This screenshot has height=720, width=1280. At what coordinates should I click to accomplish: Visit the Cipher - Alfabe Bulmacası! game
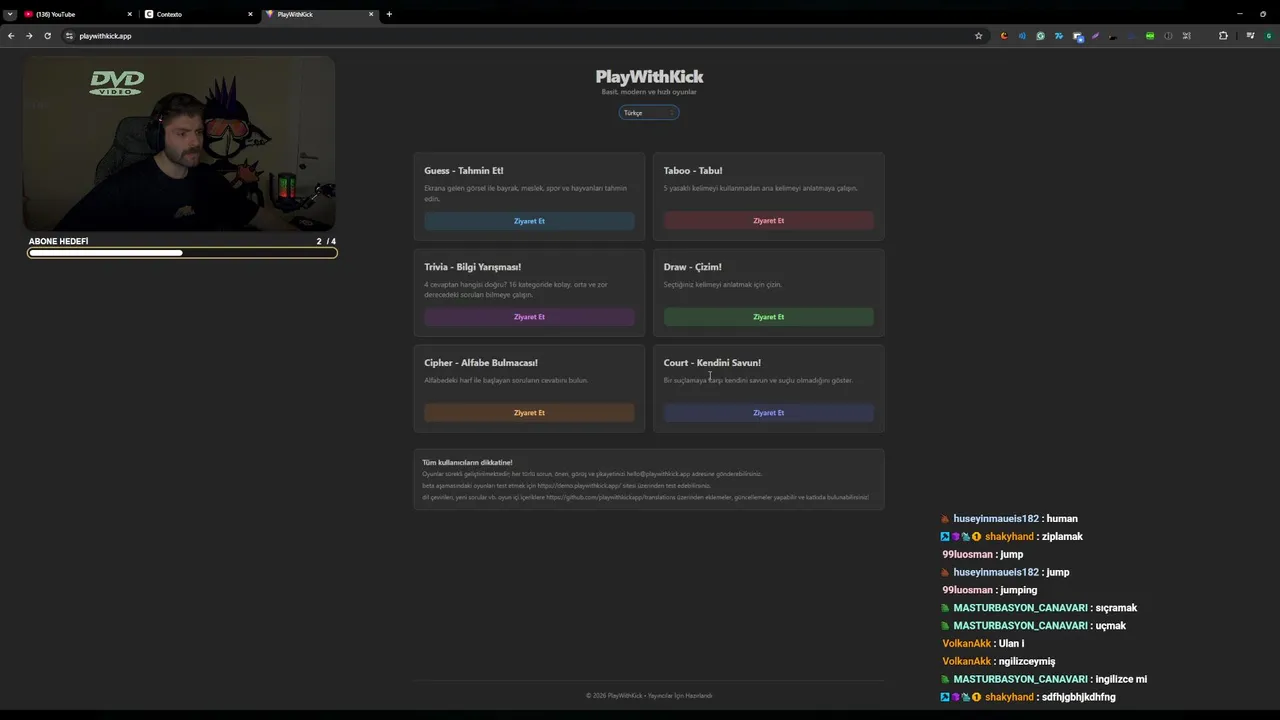[x=529, y=413]
